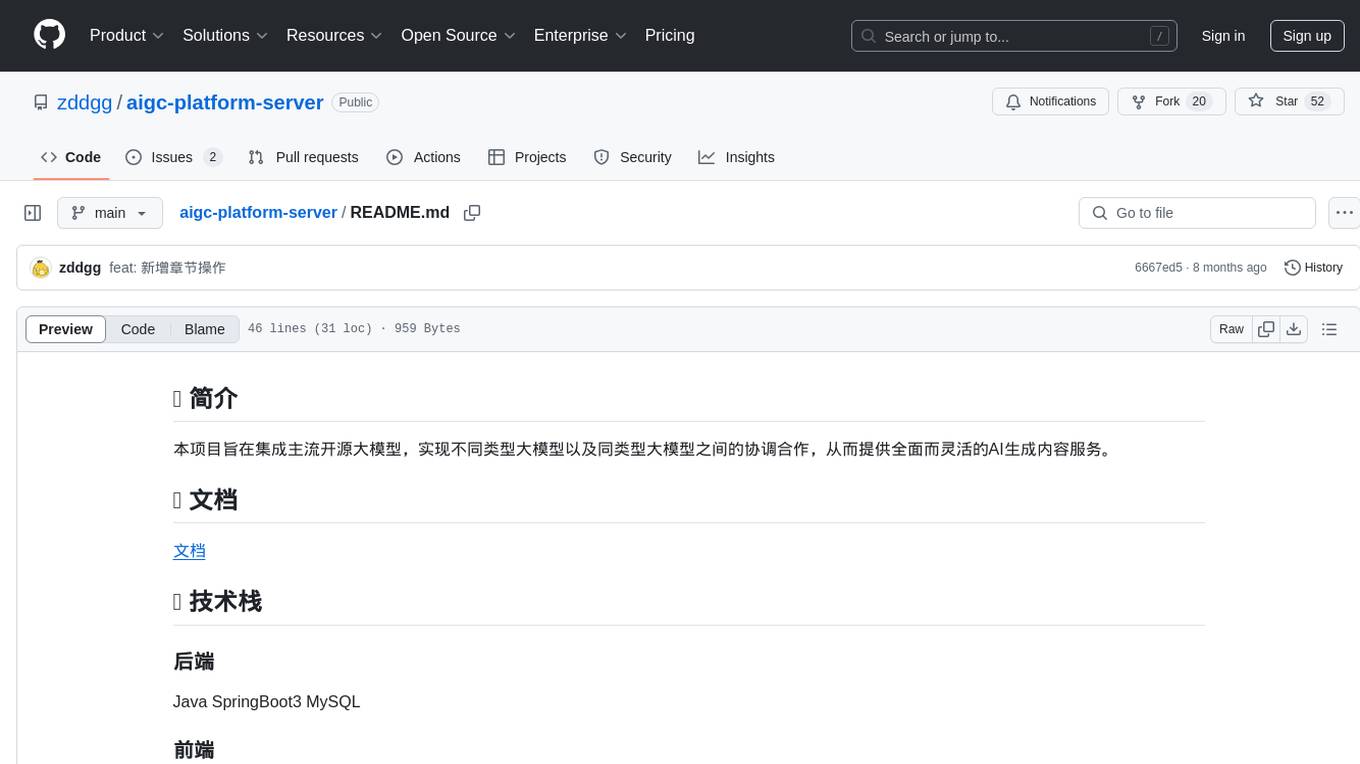Open the commit message feat: 新增章节操作
Viewport: 1360px width, 764px height.
pyautogui.click(x=167, y=268)
